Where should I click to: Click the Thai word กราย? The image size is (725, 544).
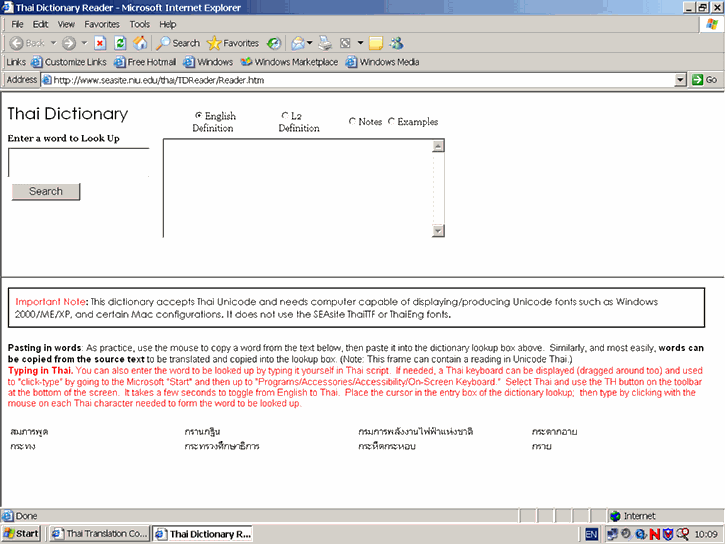click(541, 446)
